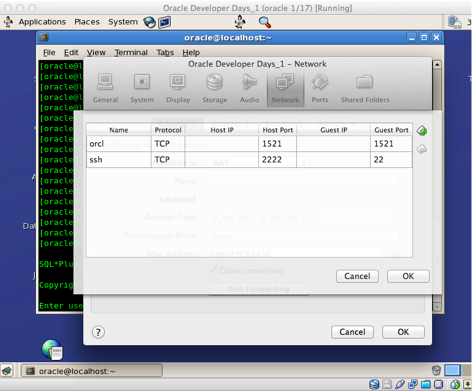Sort by the Name column header

pos(119,130)
